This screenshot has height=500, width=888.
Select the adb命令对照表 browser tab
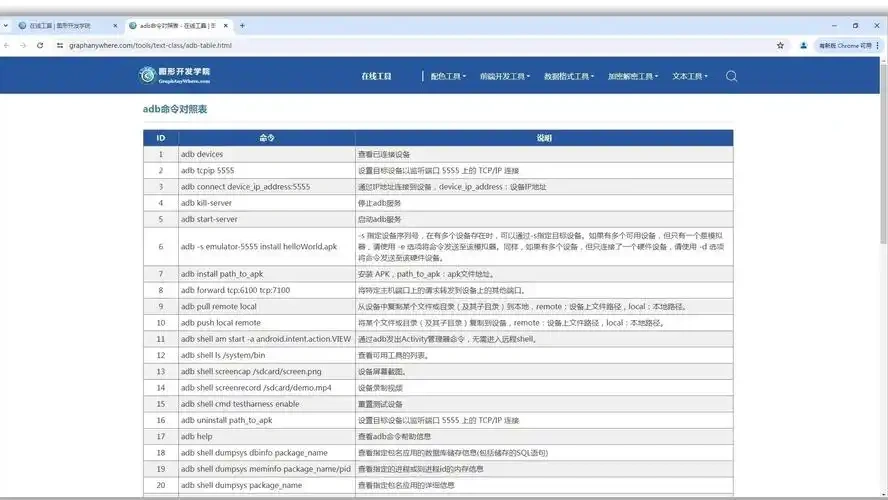(x=178, y=25)
